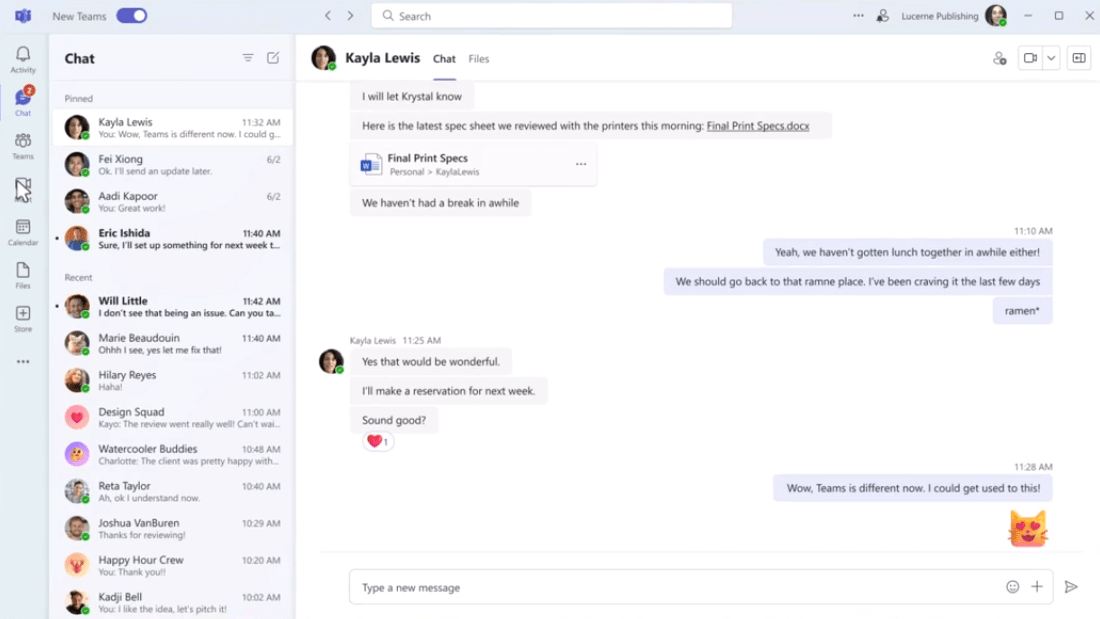
Task: Open the emoji picker in compose box
Action: (x=1012, y=587)
